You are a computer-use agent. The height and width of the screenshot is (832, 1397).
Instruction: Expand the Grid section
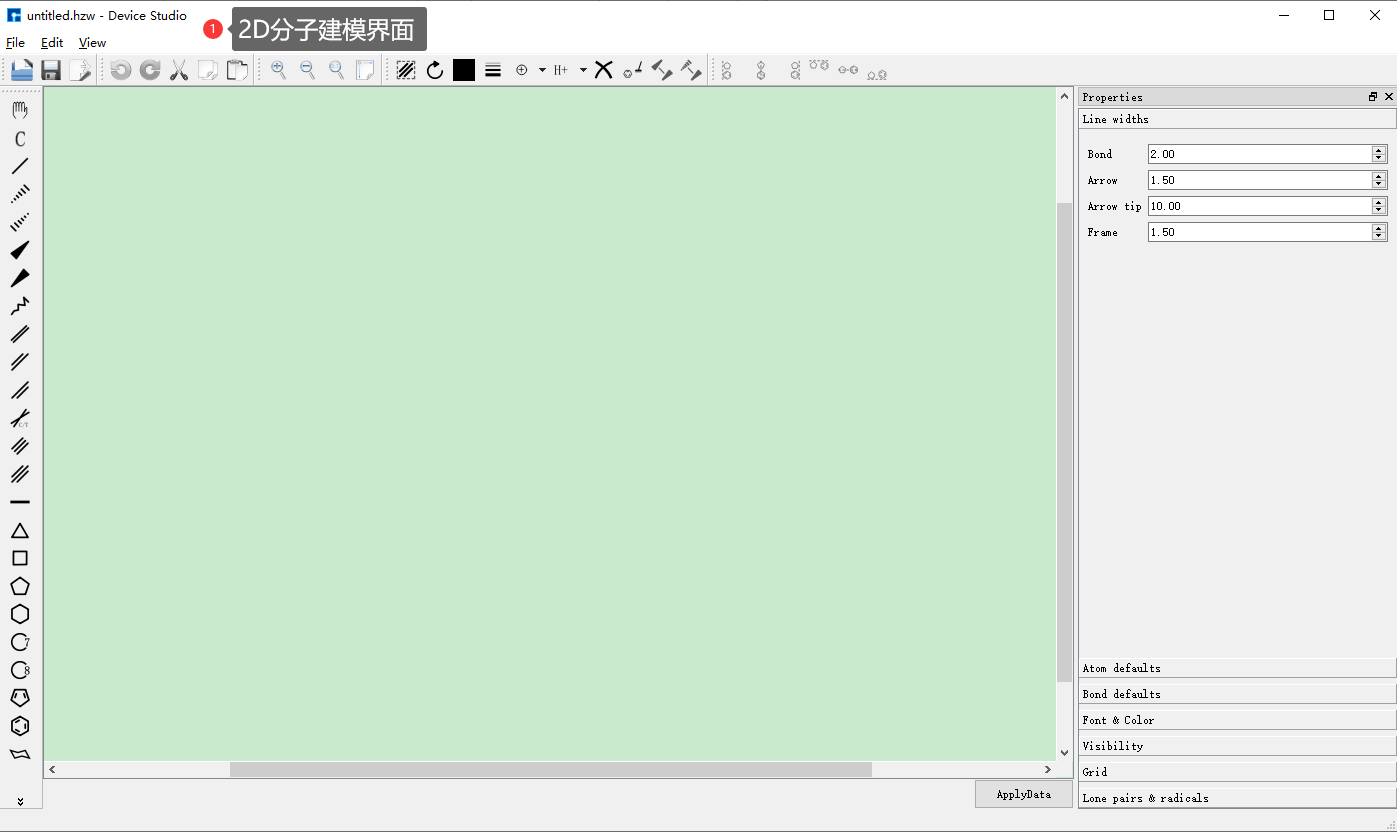tap(1237, 772)
